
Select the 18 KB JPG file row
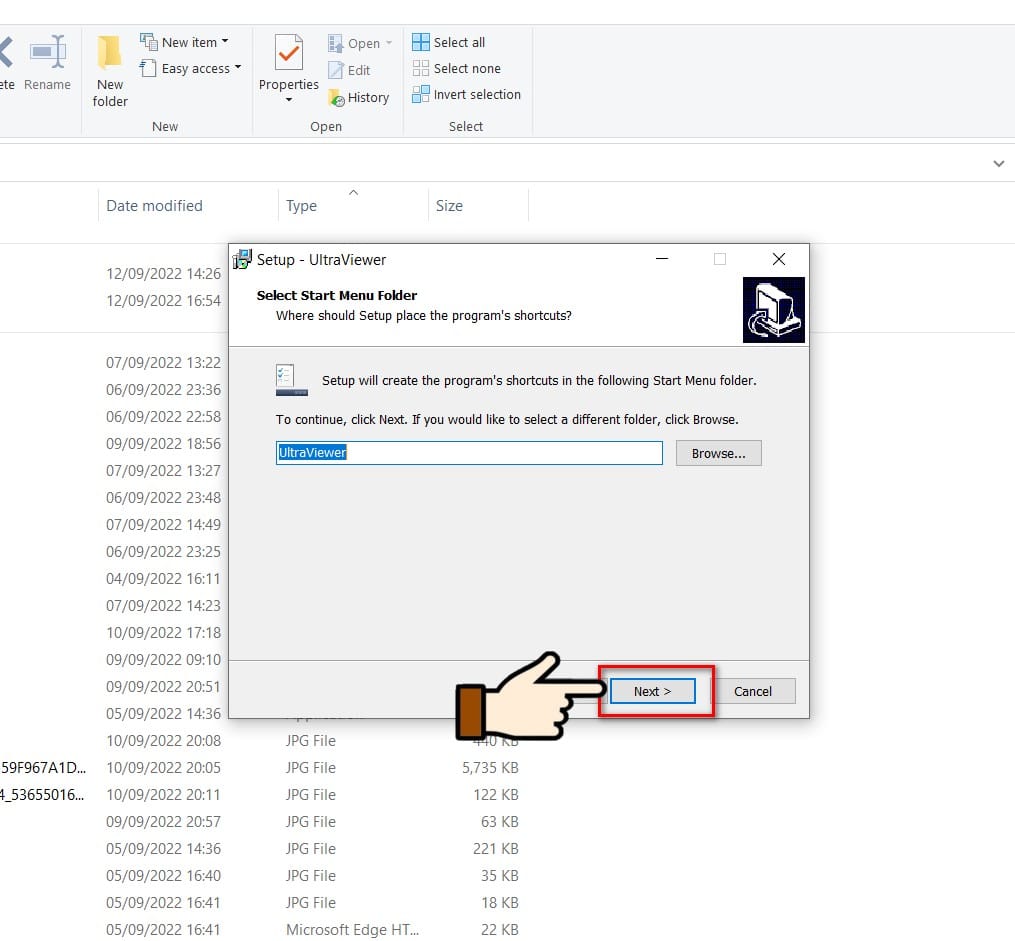(x=259, y=903)
